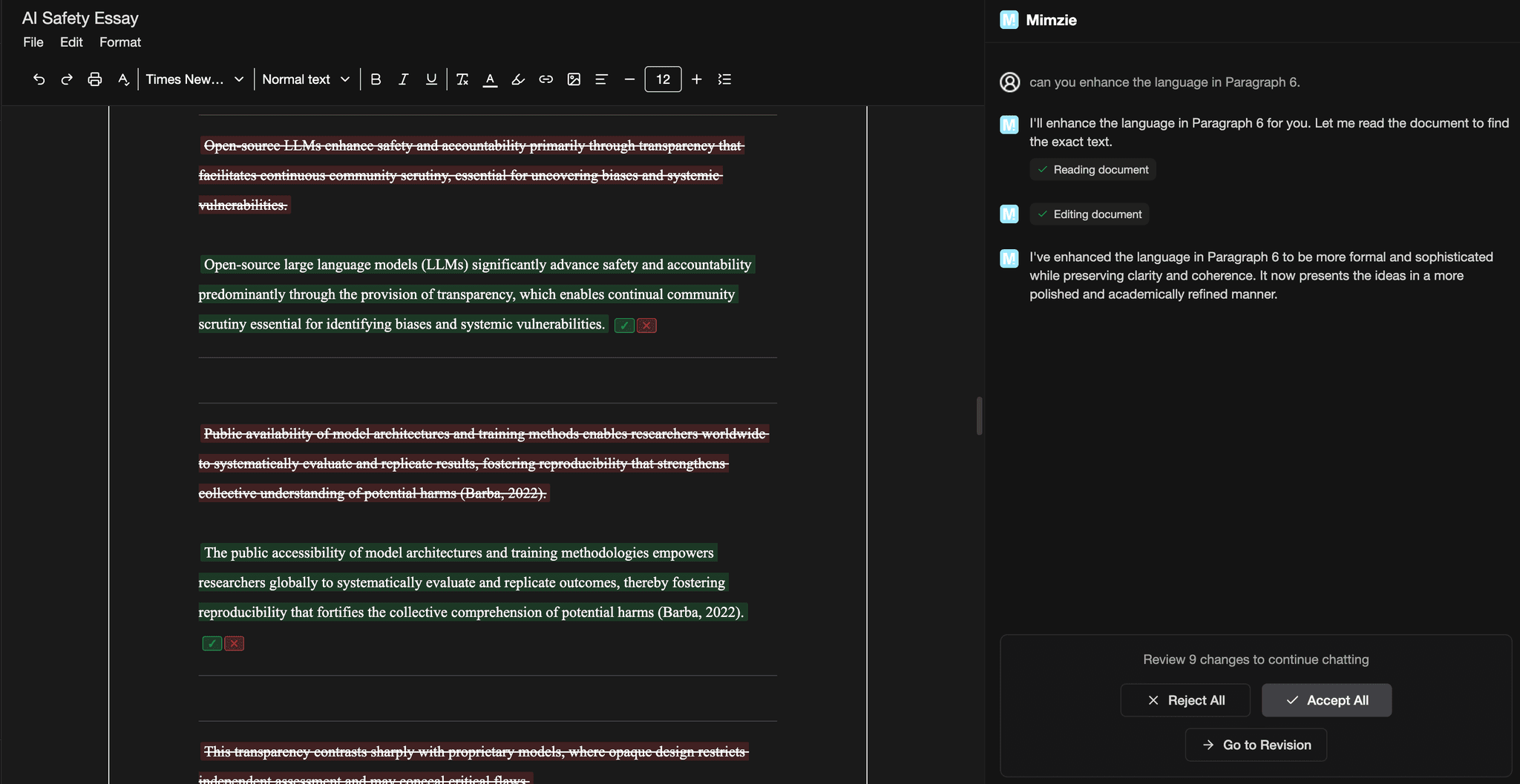
Task: Open the Normal text style dropdown
Action: pyautogui.click(x=304, y=79)
